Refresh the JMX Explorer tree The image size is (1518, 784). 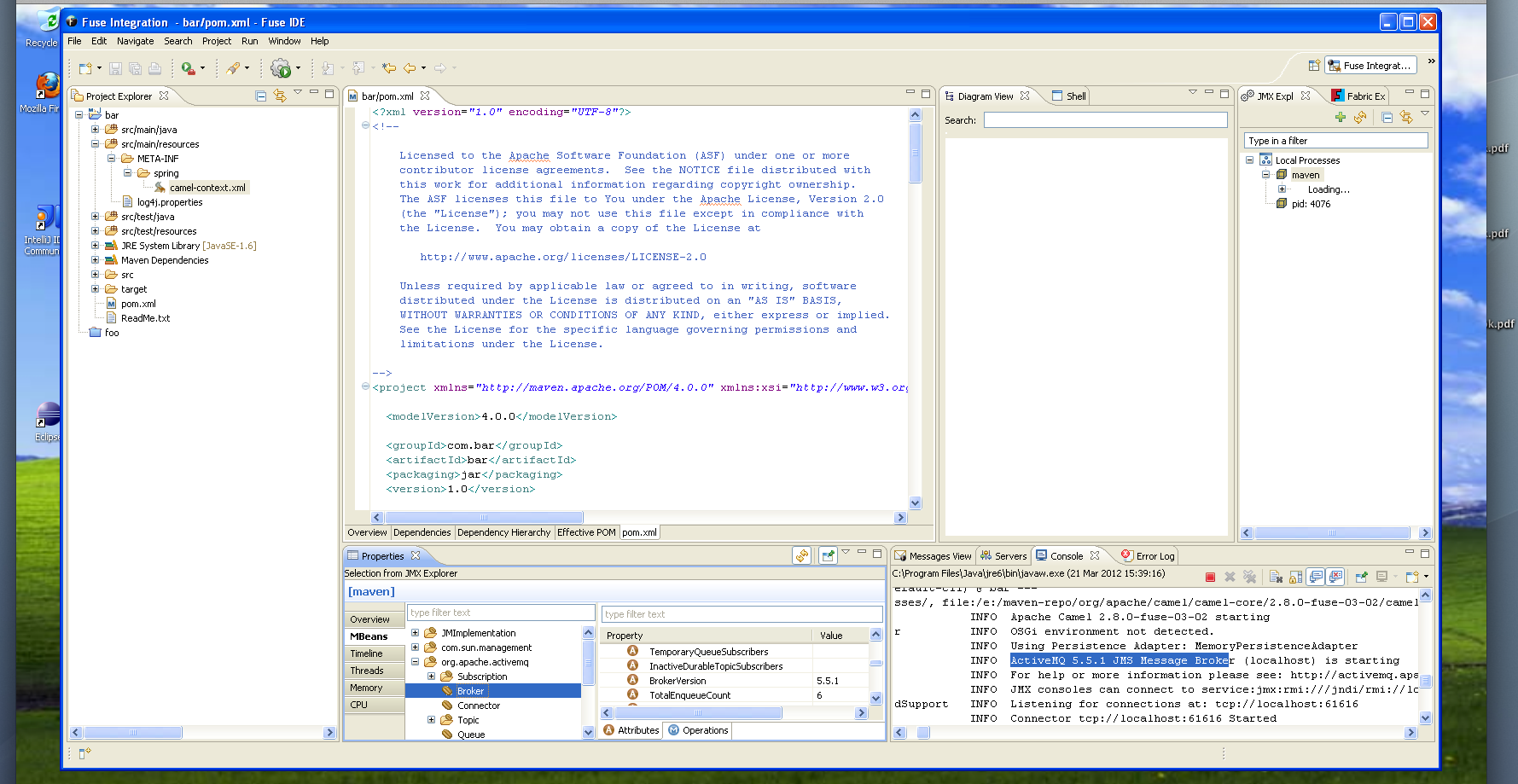click(x=1360, y=118)
